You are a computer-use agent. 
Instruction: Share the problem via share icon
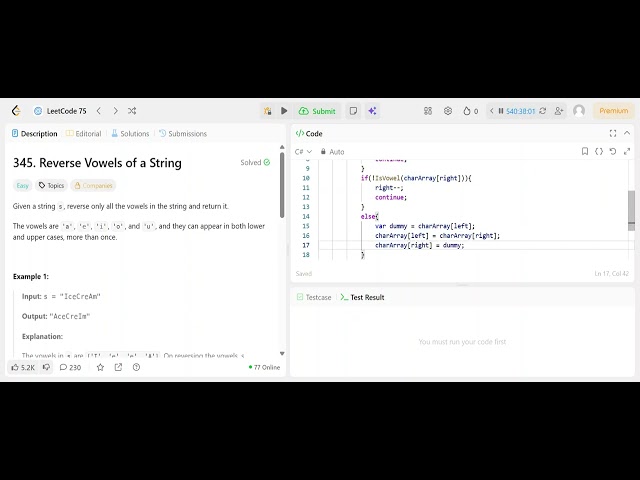point(118,367)
